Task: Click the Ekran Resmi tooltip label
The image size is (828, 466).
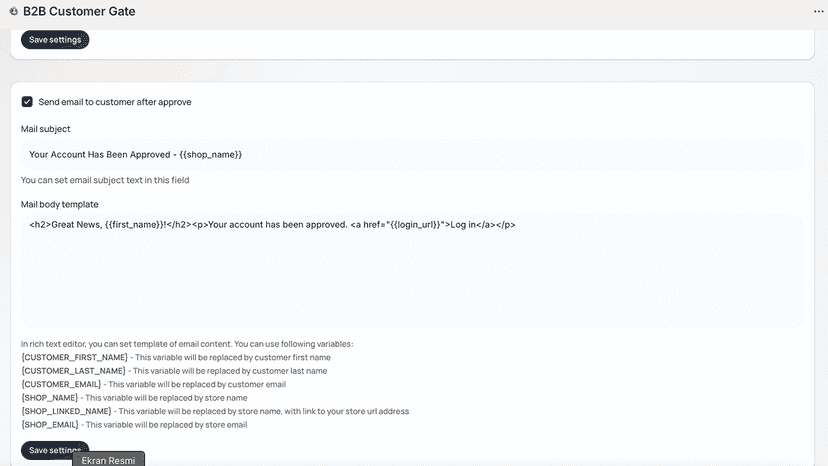Action: coord(108,460)
